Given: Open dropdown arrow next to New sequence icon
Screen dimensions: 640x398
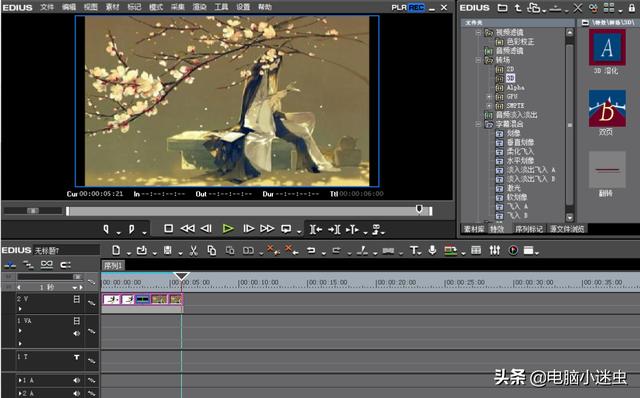Looking at the screenshot, I should 129,253.
